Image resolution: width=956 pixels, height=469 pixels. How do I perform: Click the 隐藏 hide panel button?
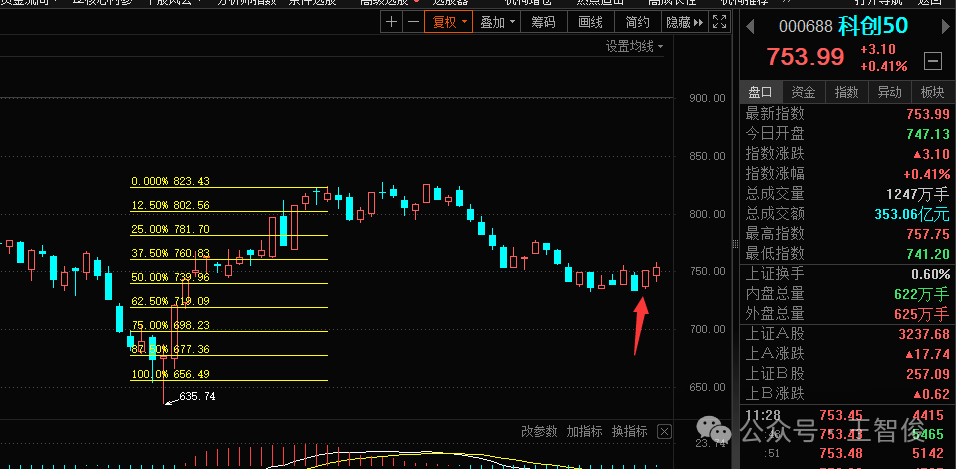pyautogui.click(x=682, y=22)
